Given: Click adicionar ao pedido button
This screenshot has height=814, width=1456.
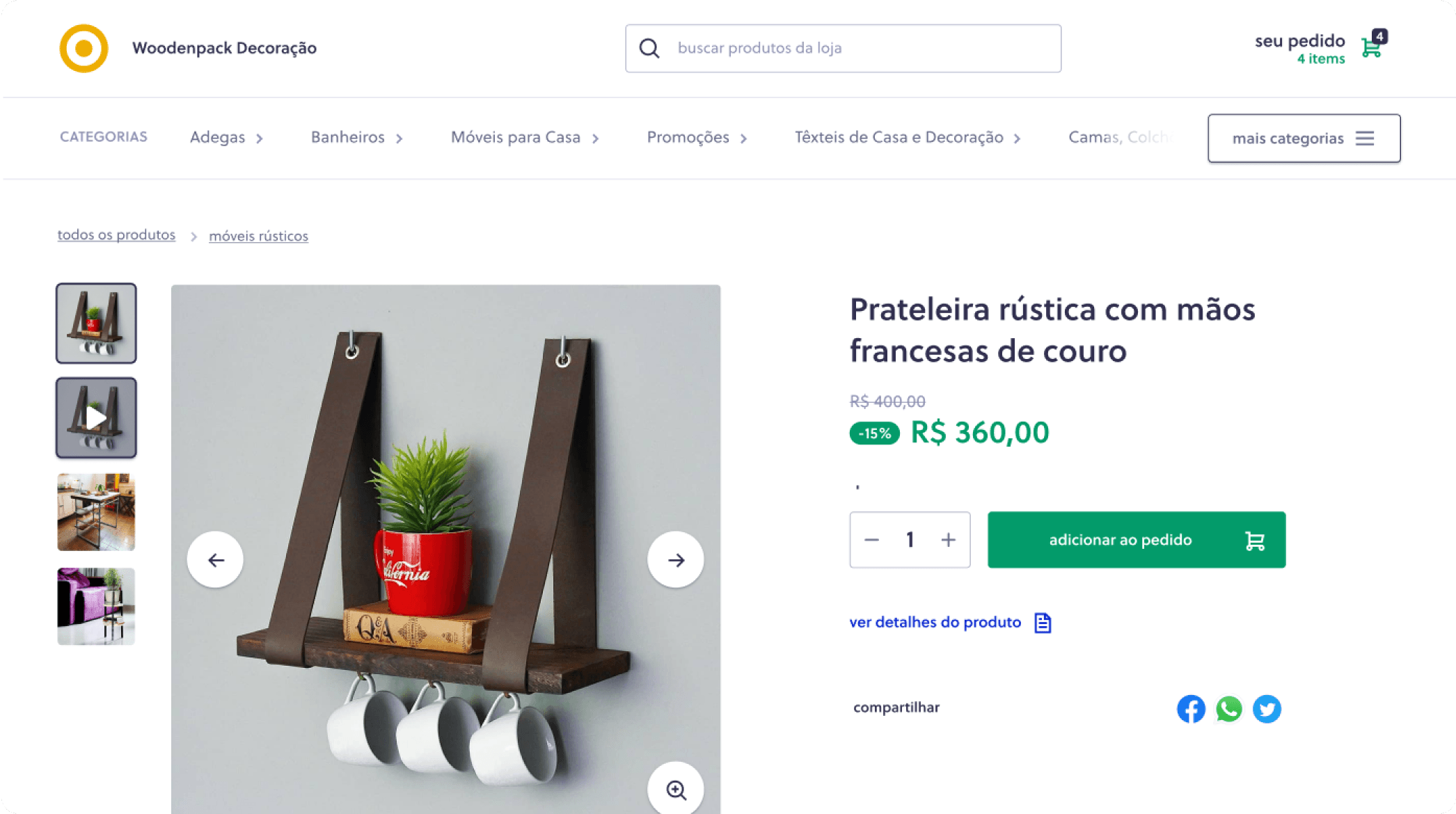Looking at the screenshot, I should (x=1137, y=540).
